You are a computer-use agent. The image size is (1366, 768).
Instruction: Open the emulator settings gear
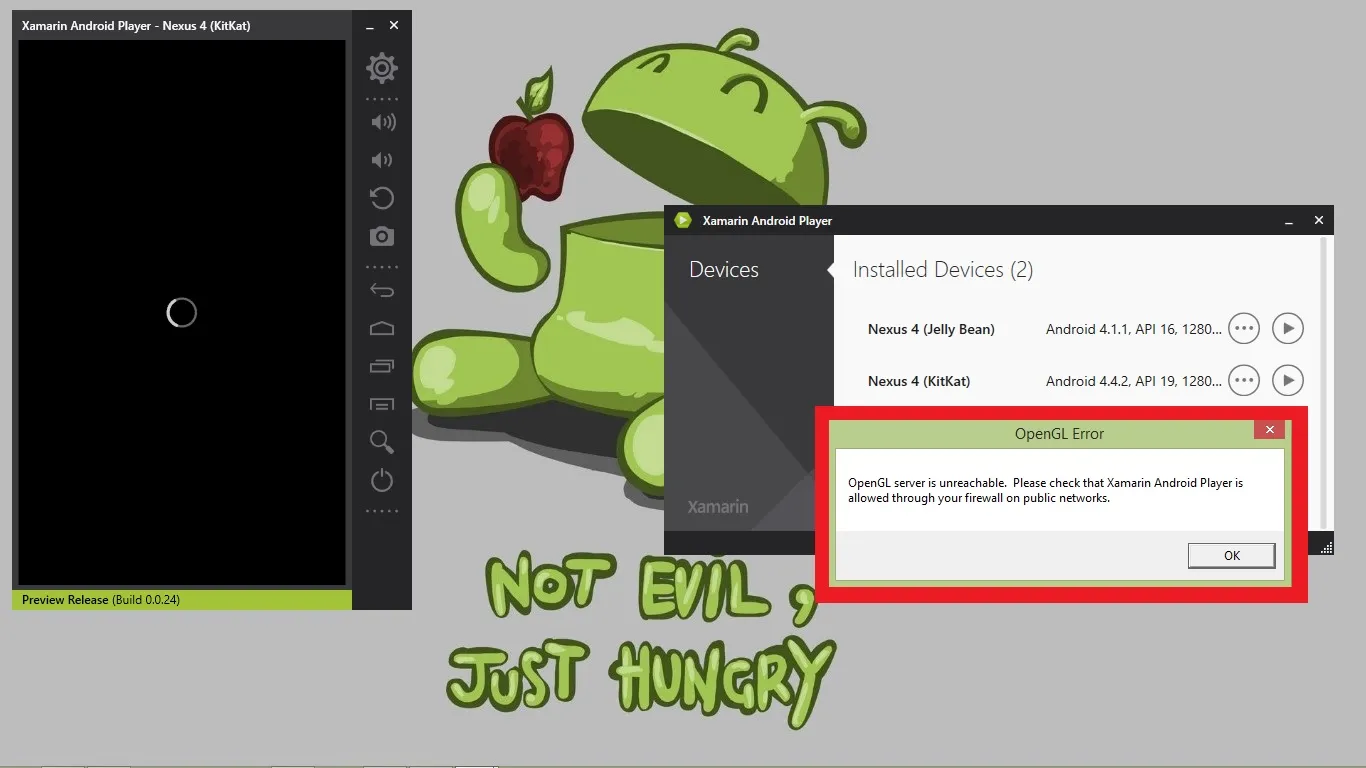click(382, 68)
